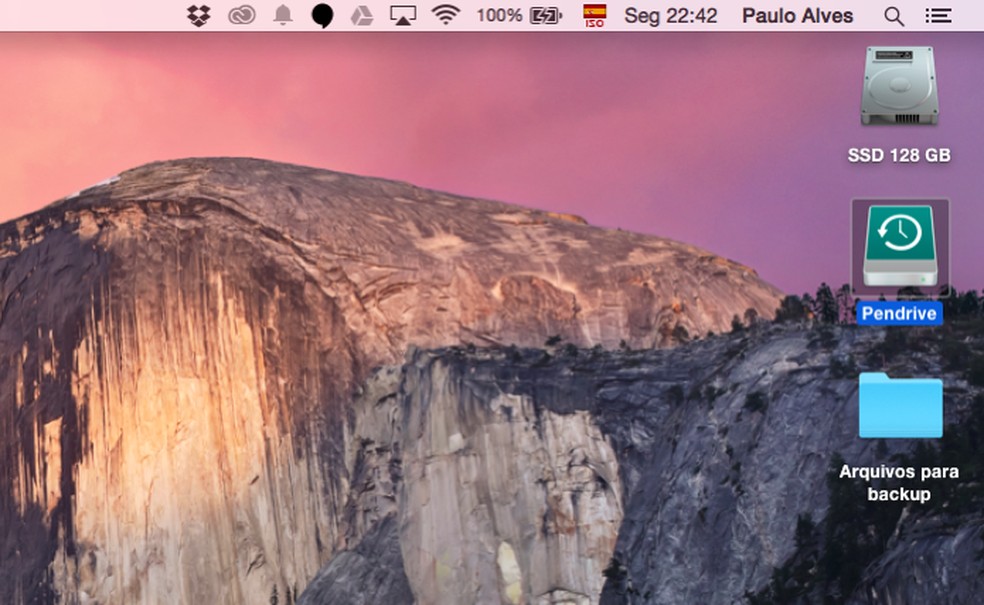Viewport: 984px width, 605px height.
Task: Open Spotlight search magnifier
Action: click(x=894, y=16)
